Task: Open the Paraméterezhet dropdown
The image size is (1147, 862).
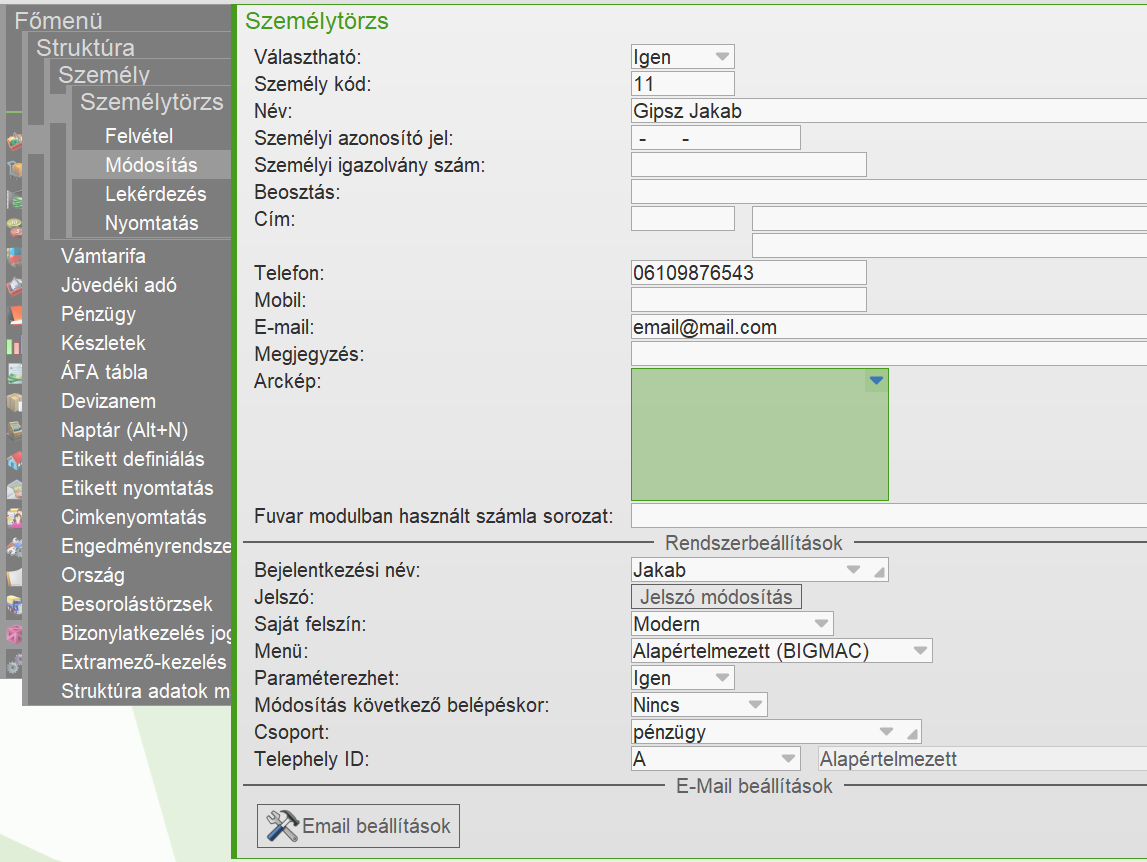Action: [722, 678]
